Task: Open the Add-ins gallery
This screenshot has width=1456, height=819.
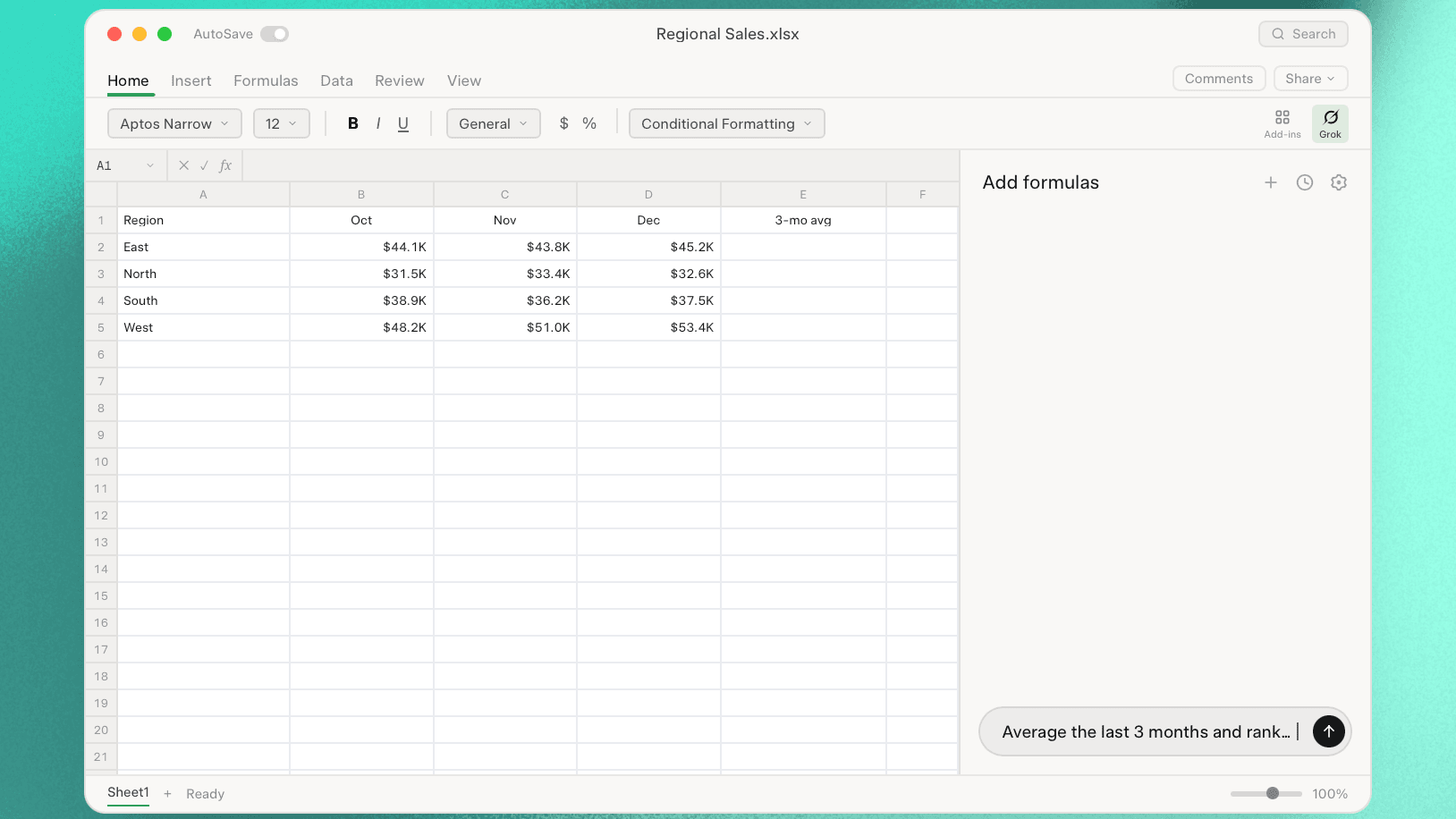Action: point(1282,123)
